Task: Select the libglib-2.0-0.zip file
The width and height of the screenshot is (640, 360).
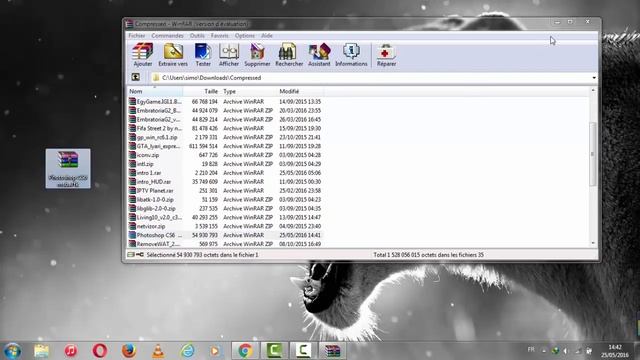Action: tap(225, 209)
